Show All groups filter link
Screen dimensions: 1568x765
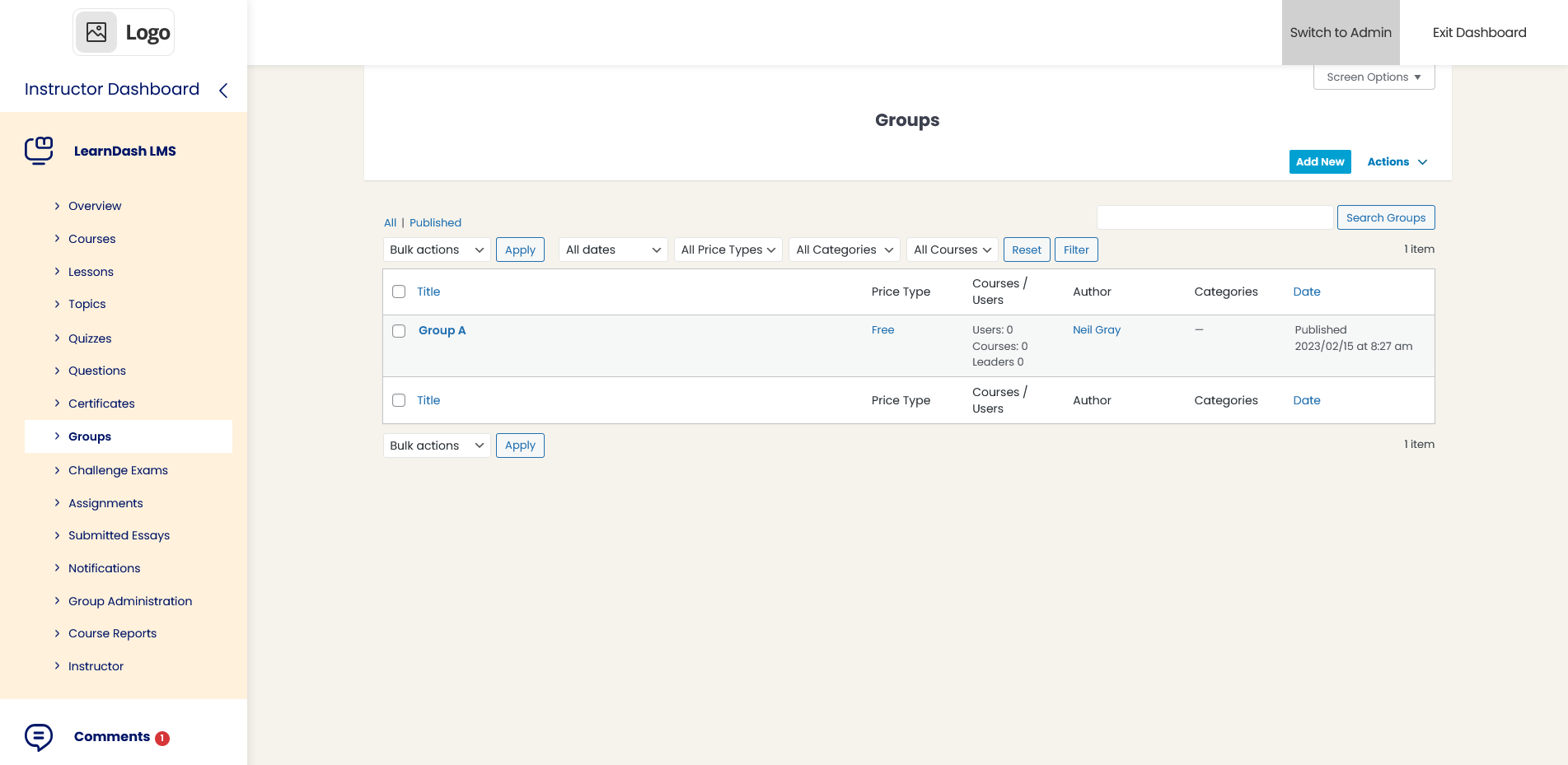[390, 222]
